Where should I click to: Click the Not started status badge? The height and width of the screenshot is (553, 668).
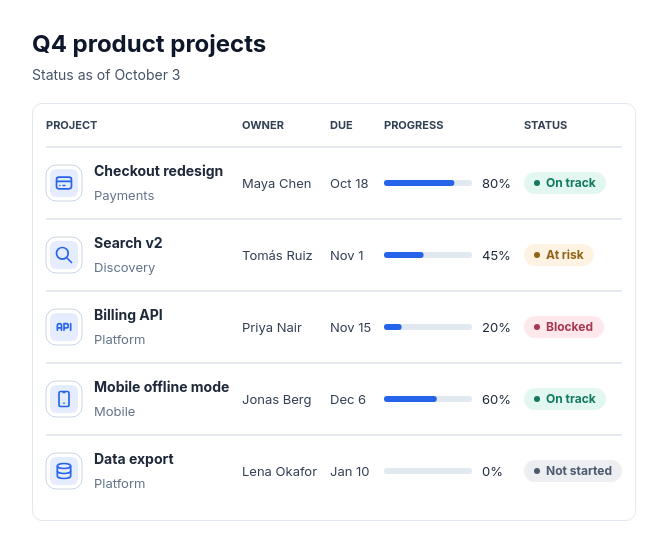(573, 471)
